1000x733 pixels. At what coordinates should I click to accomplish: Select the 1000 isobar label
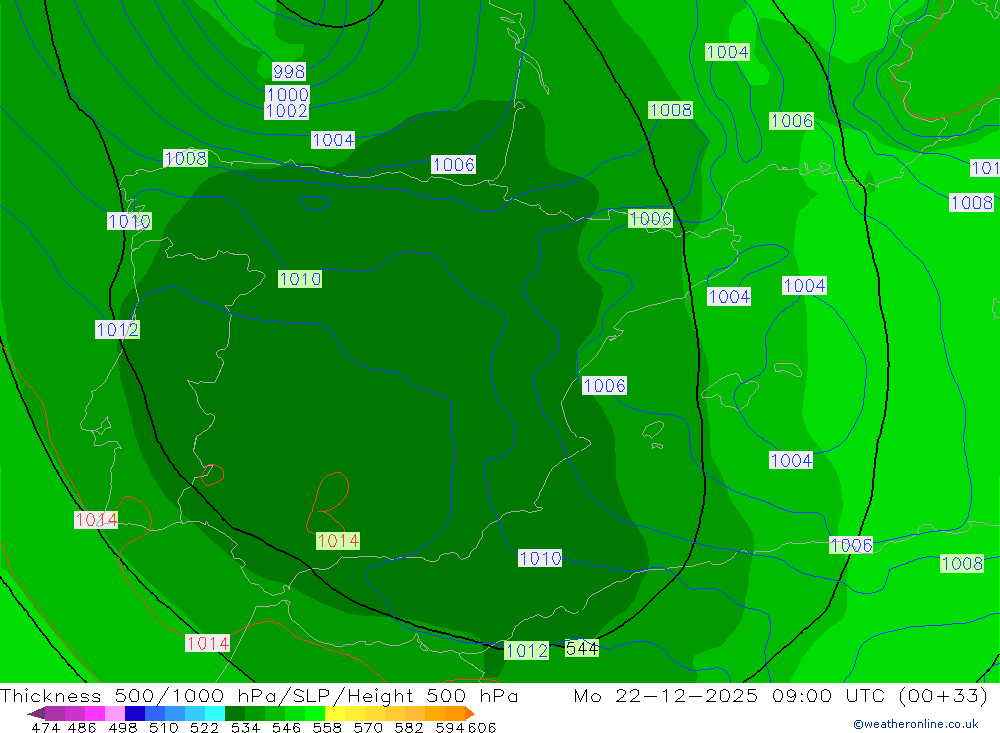coord(287,94)
